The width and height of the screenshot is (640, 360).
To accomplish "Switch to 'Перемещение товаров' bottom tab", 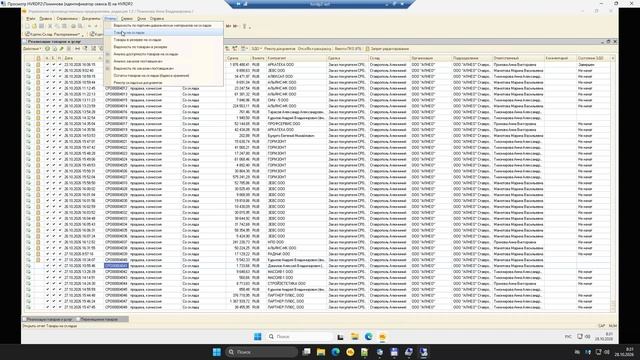I will coord(102,319).
